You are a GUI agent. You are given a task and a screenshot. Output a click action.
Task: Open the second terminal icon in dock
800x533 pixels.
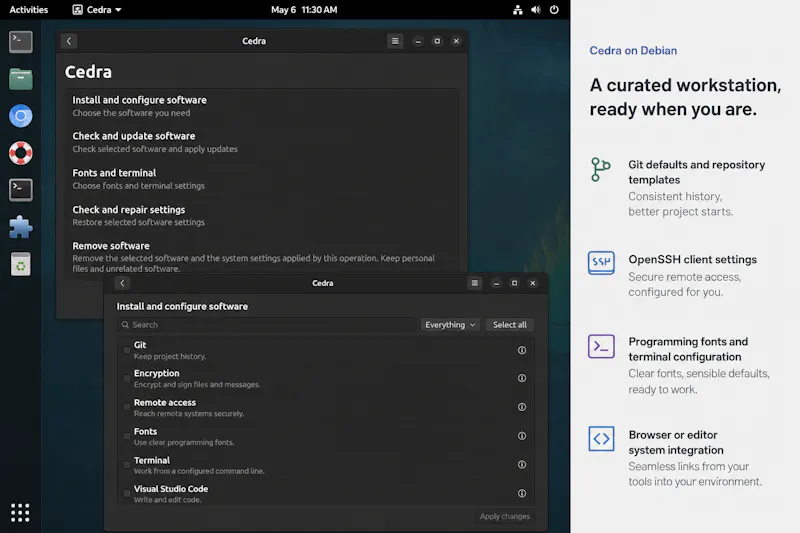(20, 190)
